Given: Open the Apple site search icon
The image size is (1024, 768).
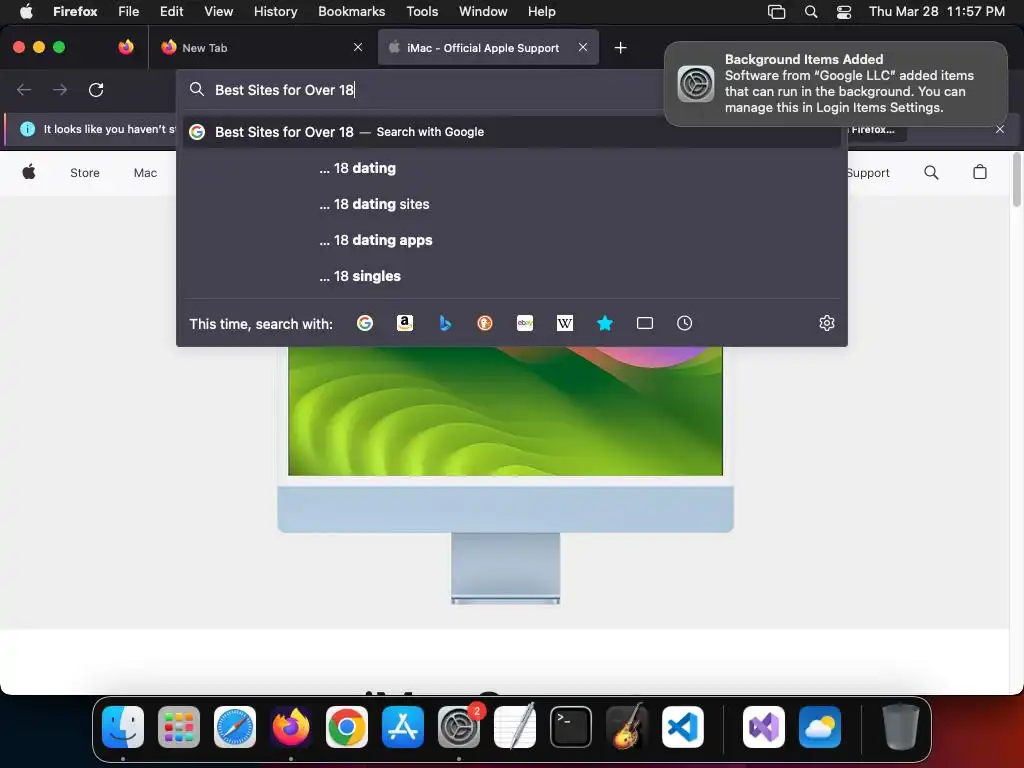Looking at the screenshot, I should [x=931, y=172].
